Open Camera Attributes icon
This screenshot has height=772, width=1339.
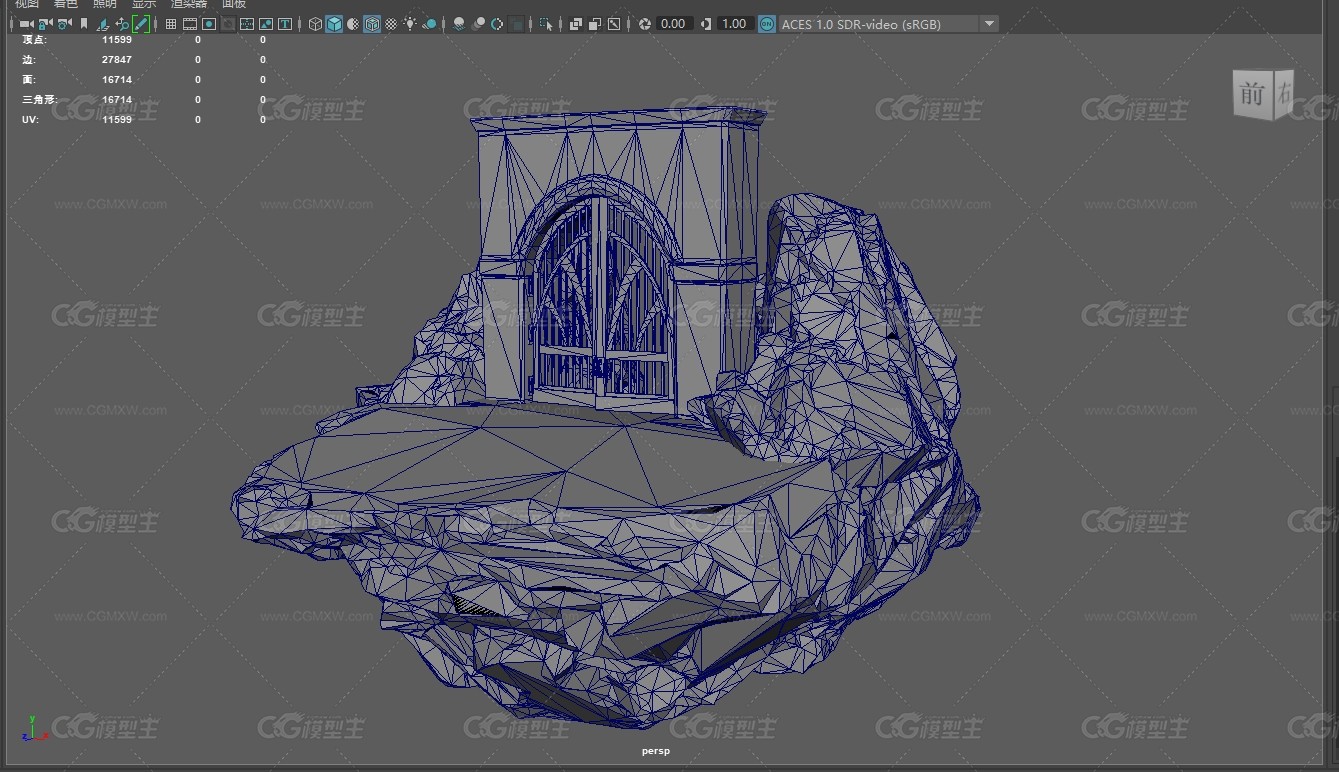tap(64, 24)
